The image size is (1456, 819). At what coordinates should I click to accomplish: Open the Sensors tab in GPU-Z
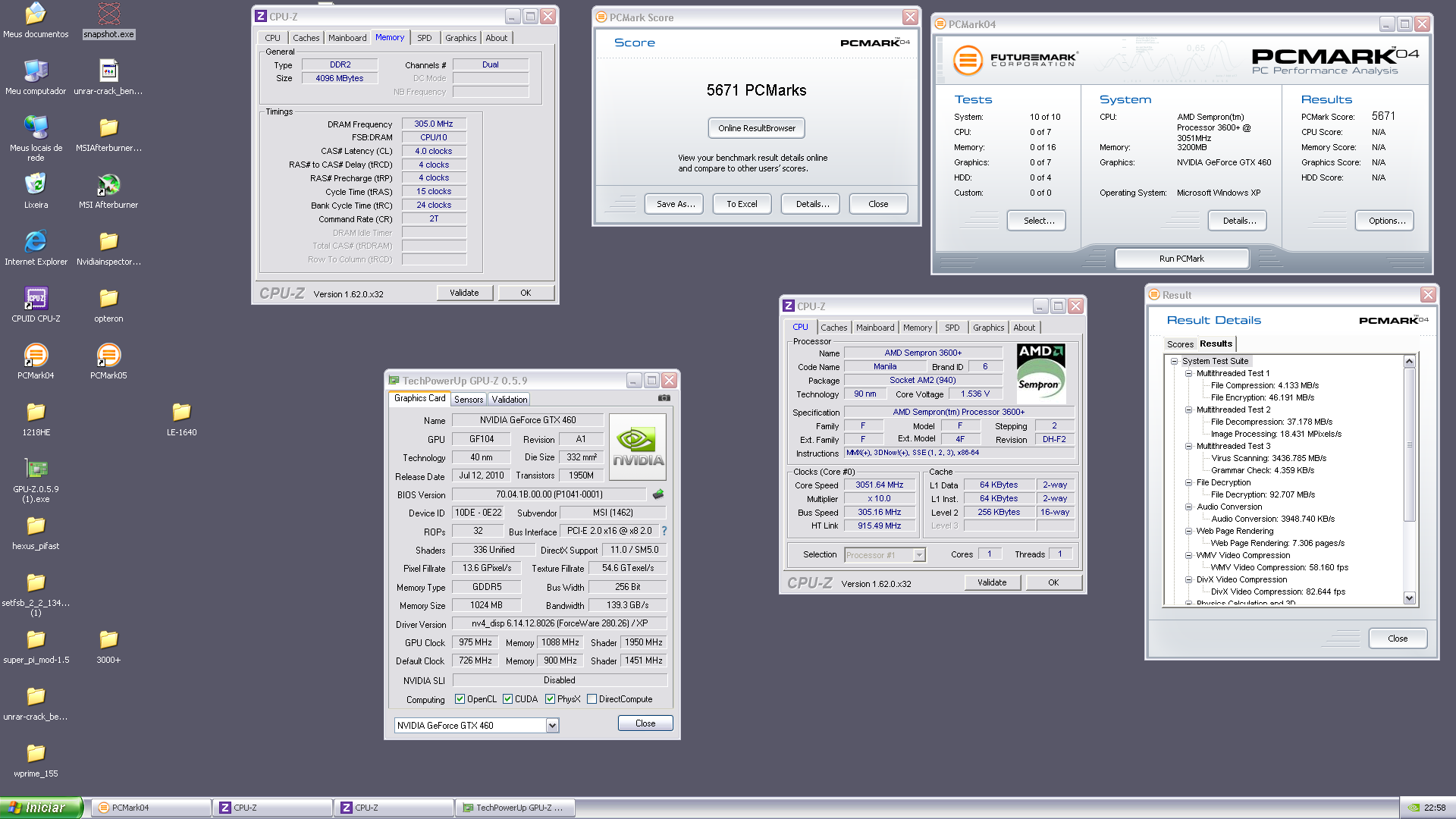(x=469, y=400)
